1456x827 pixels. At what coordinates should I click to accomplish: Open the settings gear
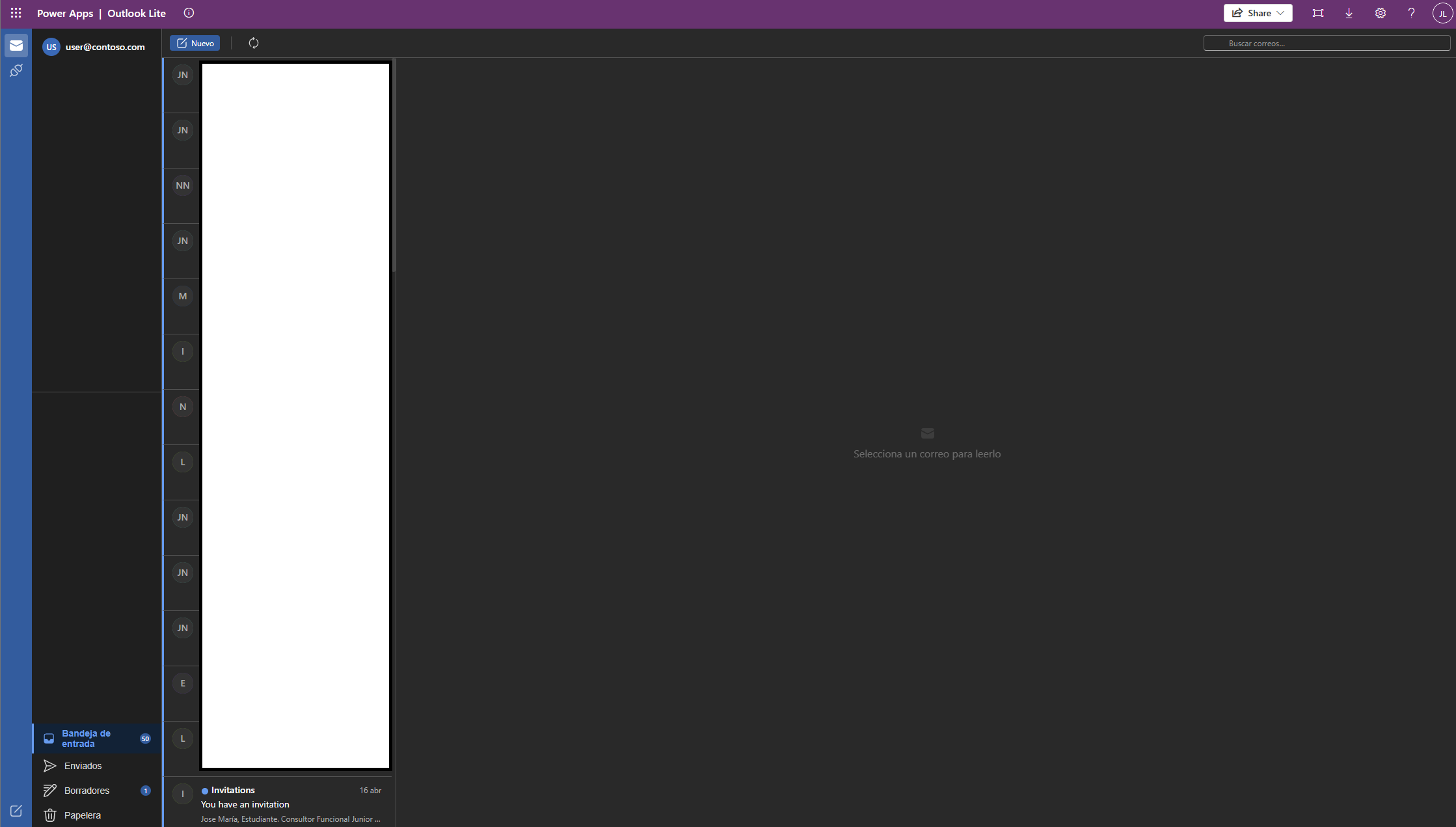point(1381,13)
